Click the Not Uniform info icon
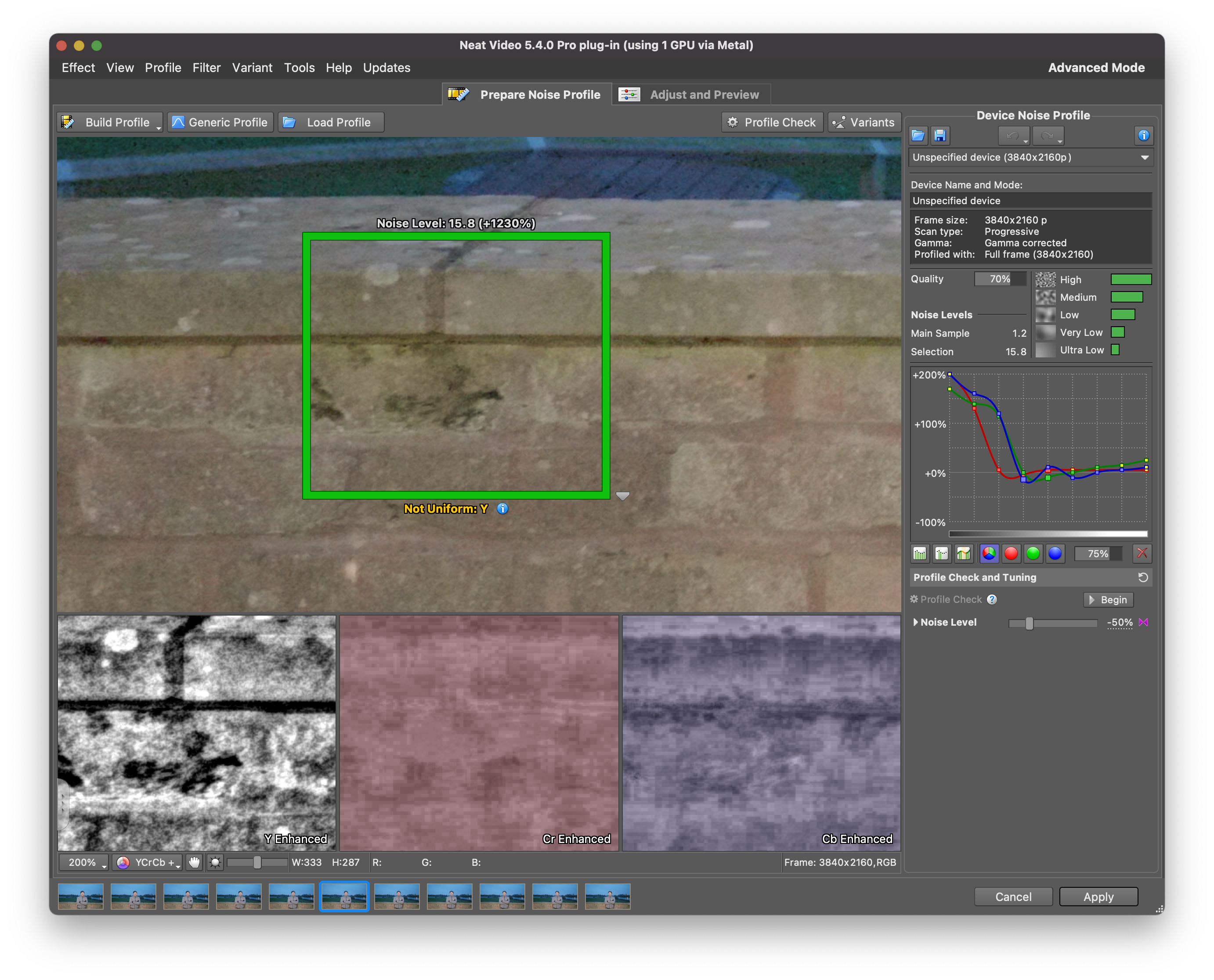The width and height of the screenshot is (1214, 980). point(502,508)
